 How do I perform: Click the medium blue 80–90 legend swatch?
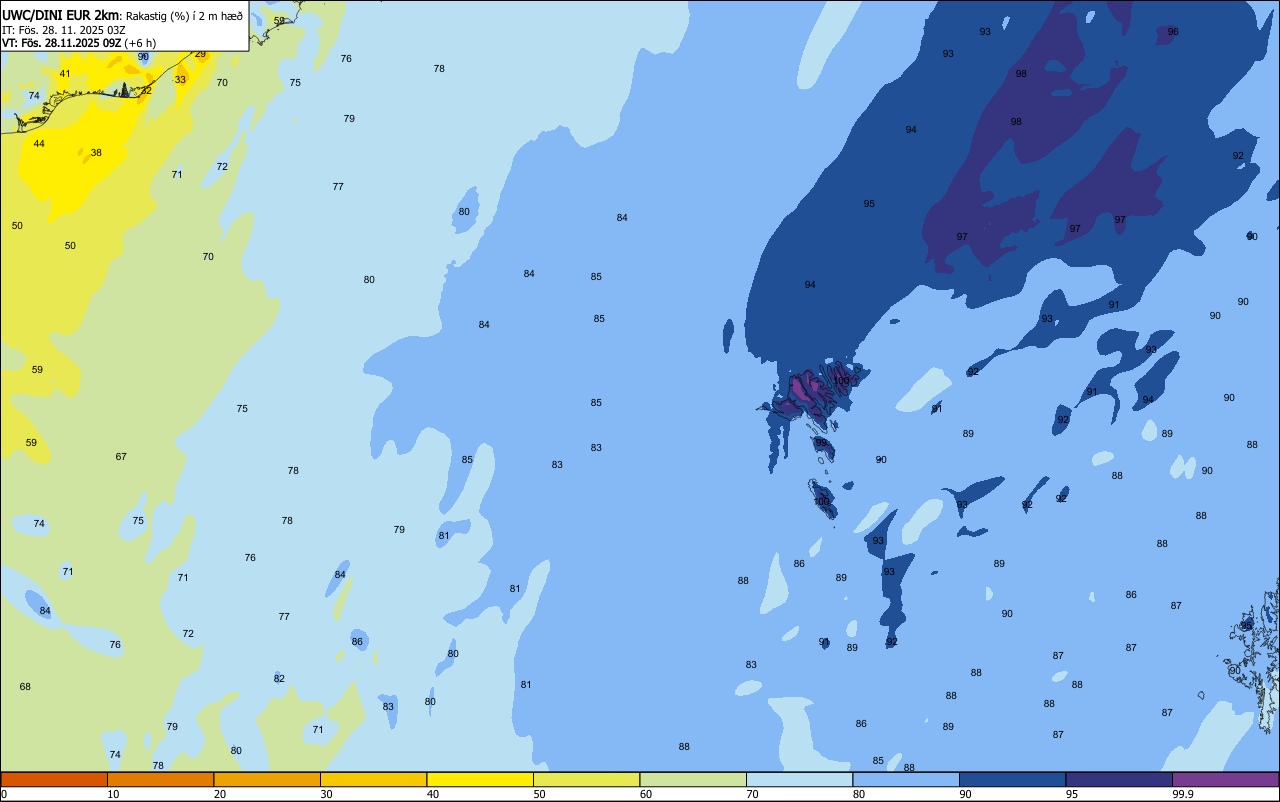pyautogui.click(x=906, y=779)
